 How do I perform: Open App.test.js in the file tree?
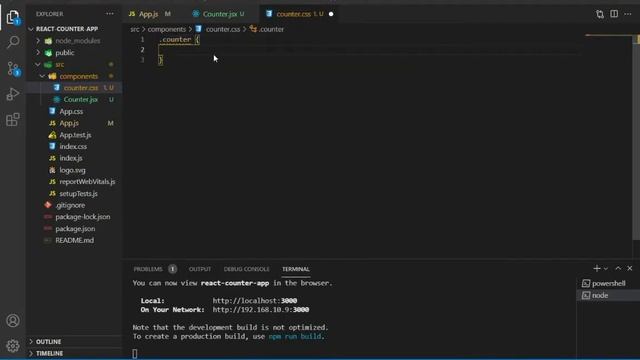[x=74, y=135]
